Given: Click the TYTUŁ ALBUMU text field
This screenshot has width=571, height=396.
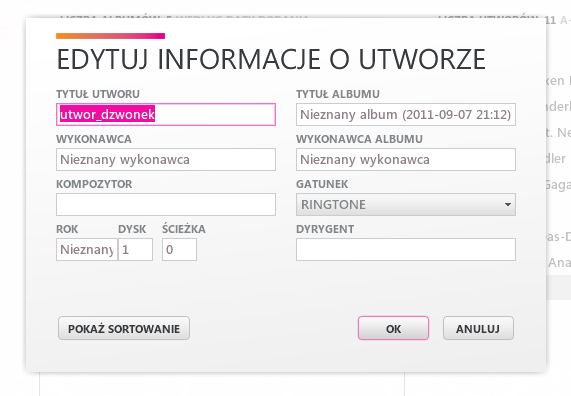Looking at the screenshot, I should tap(406, 114).
